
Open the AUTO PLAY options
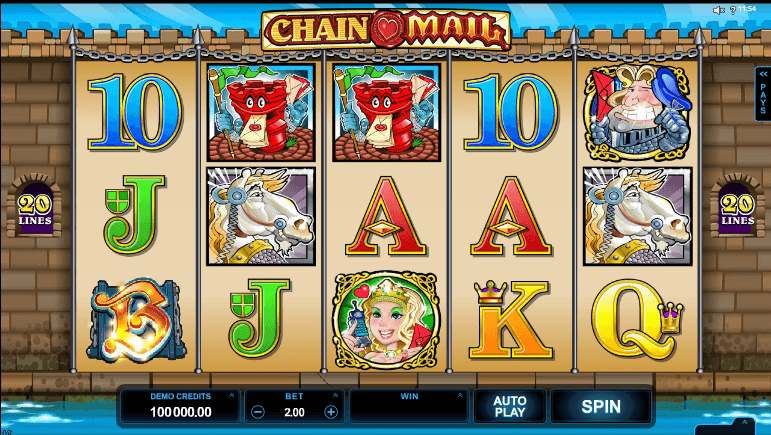pyautogui.click(x=509, y=406)
